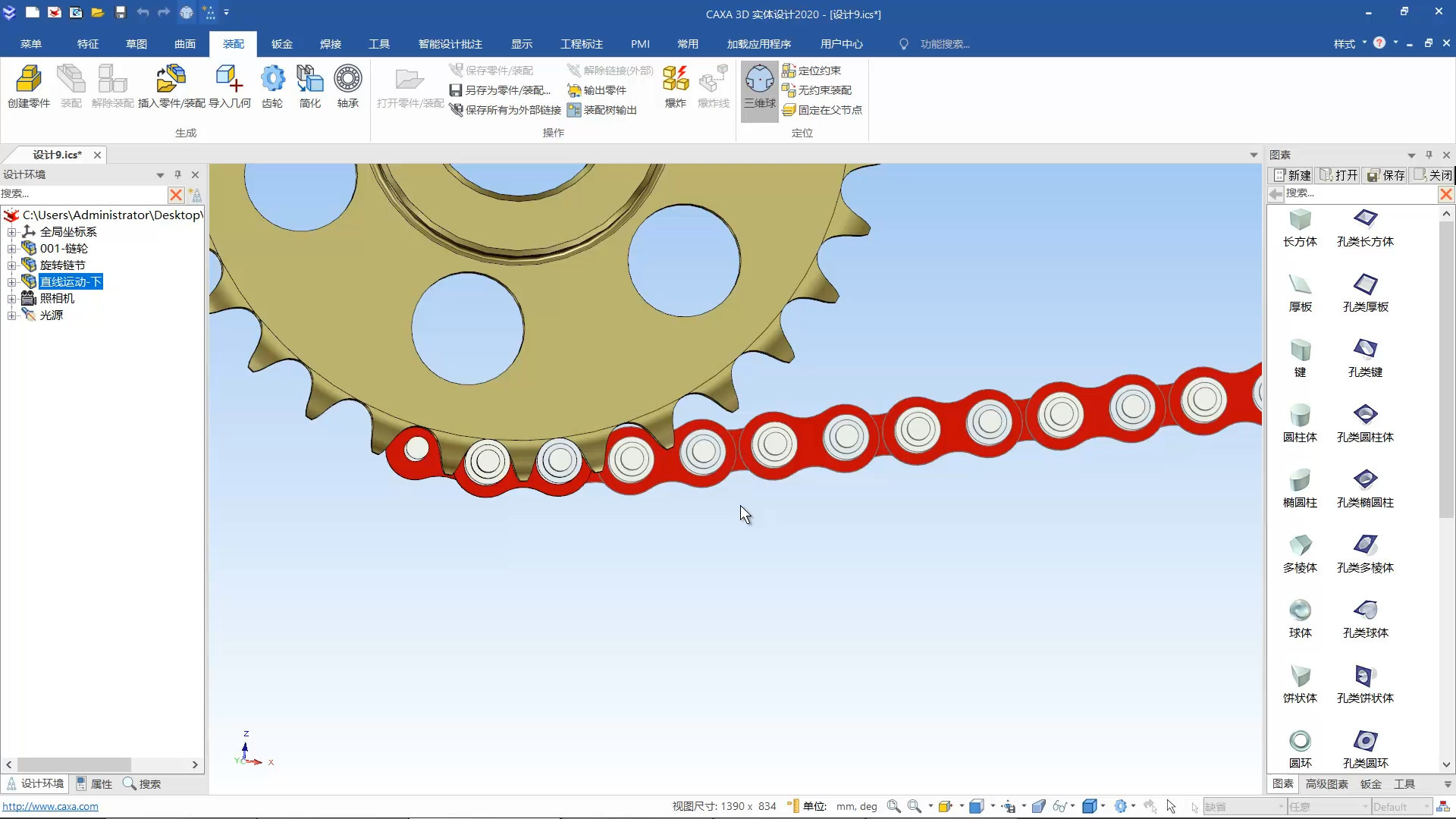Click the save floppy icon in title bar
1456x819 pixels.
pyautogui.click(x=121, y=12)
